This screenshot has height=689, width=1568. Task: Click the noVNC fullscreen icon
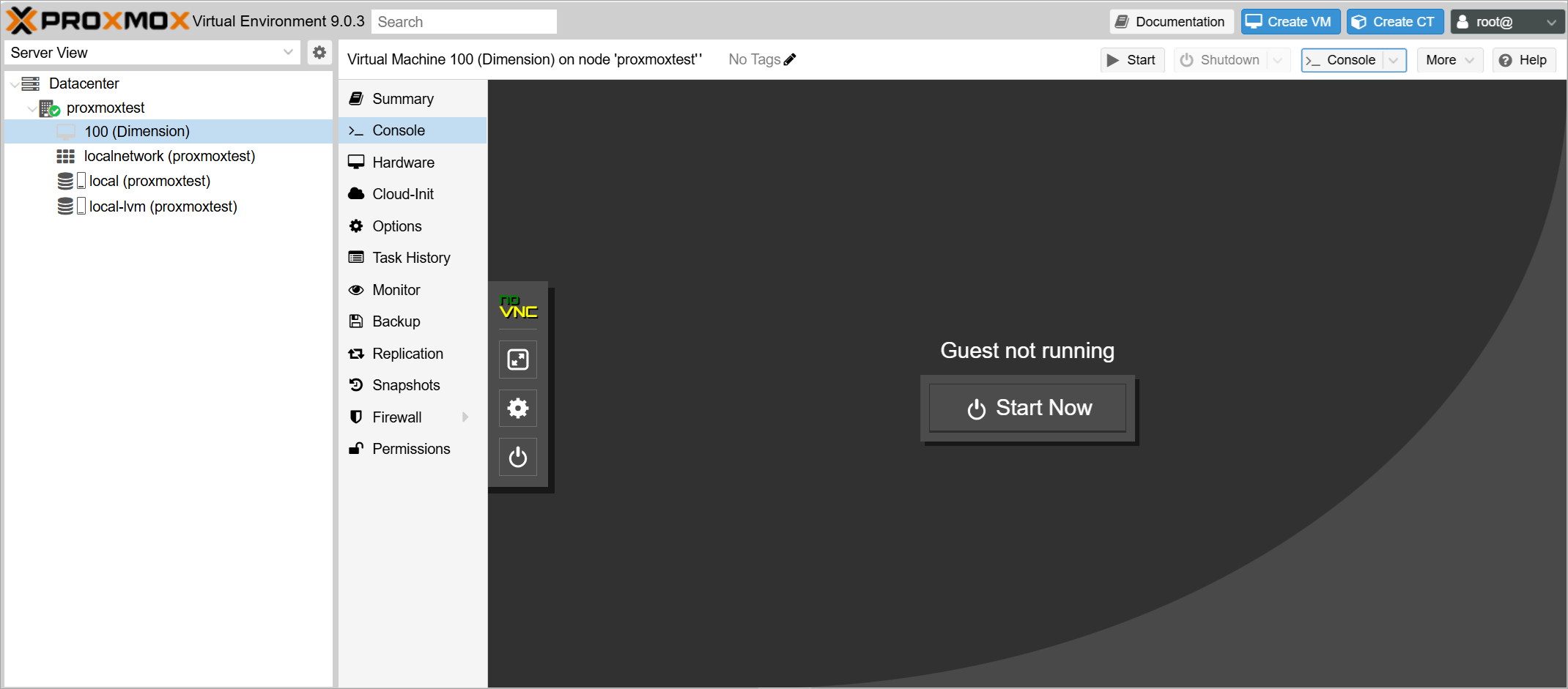(x=518, y=360)
